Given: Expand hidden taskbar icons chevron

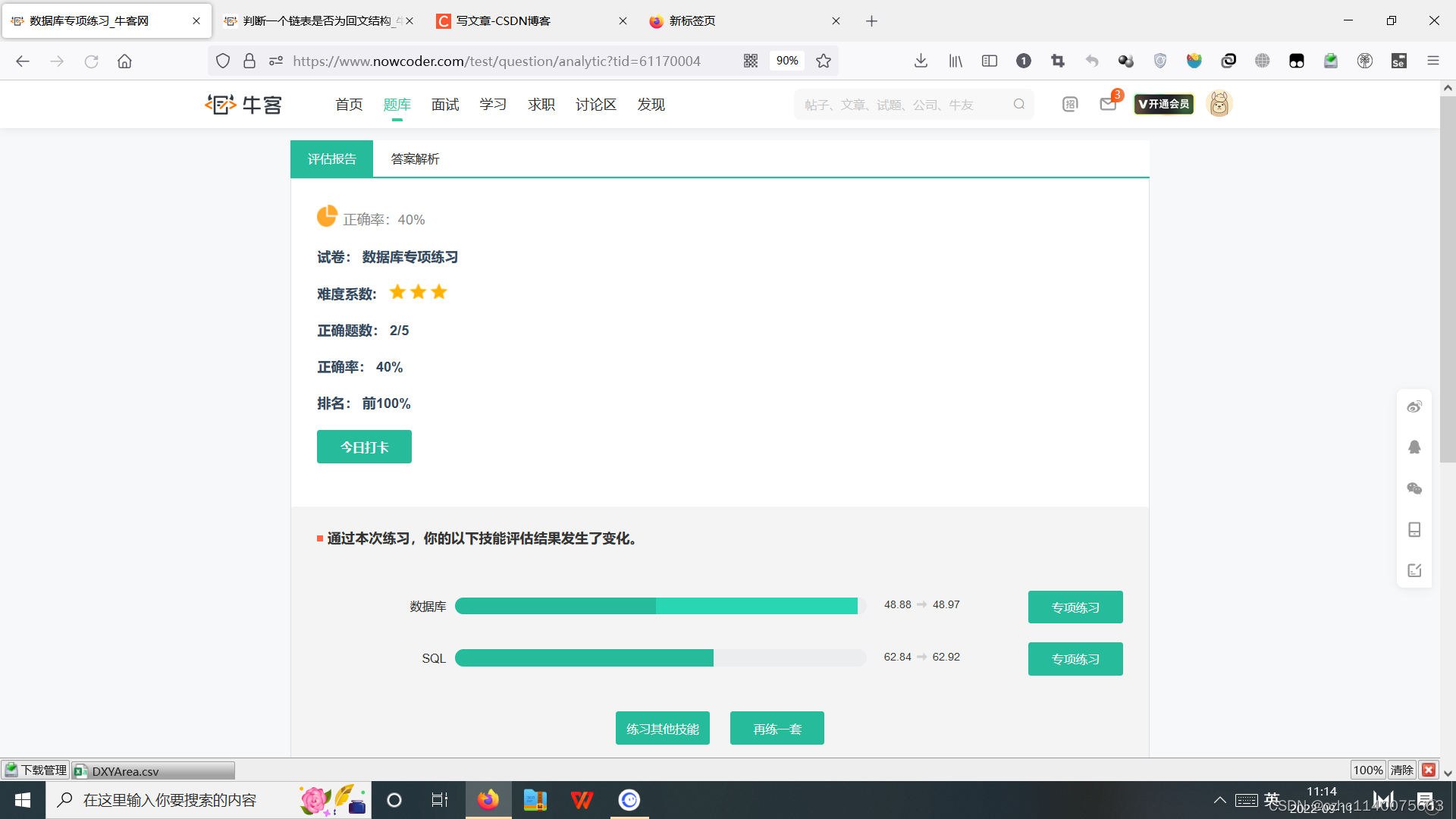Looking at the screenshot, I should 1219,799.
